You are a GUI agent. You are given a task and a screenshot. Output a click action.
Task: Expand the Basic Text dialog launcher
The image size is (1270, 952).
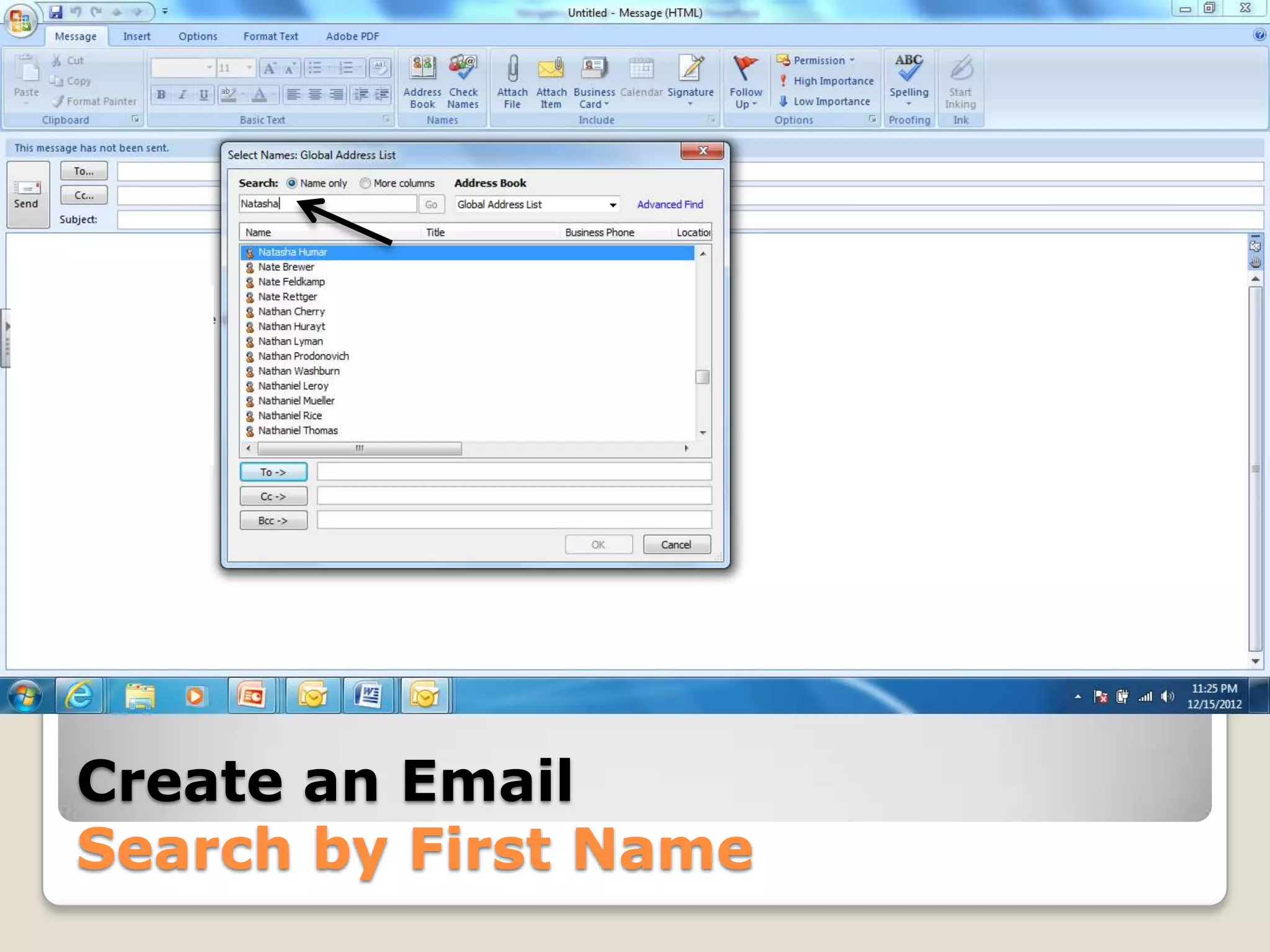click(386, 119)
